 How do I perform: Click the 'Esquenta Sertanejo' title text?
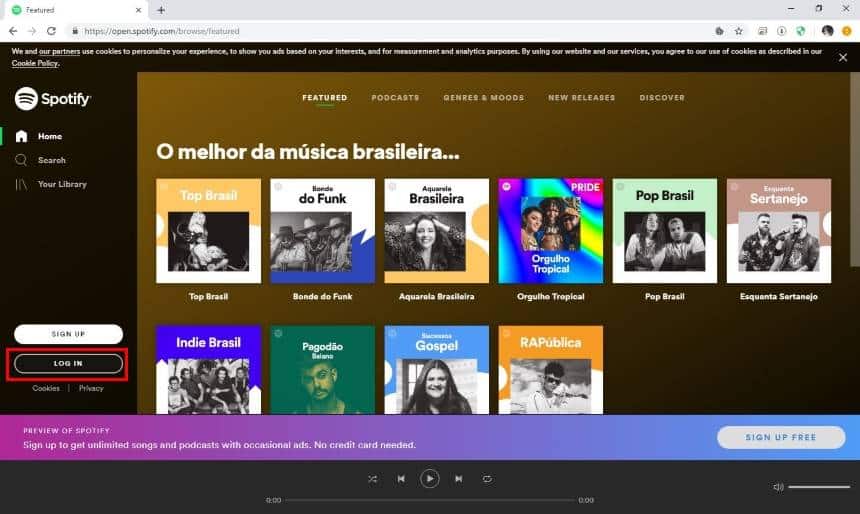click(779, 296)
